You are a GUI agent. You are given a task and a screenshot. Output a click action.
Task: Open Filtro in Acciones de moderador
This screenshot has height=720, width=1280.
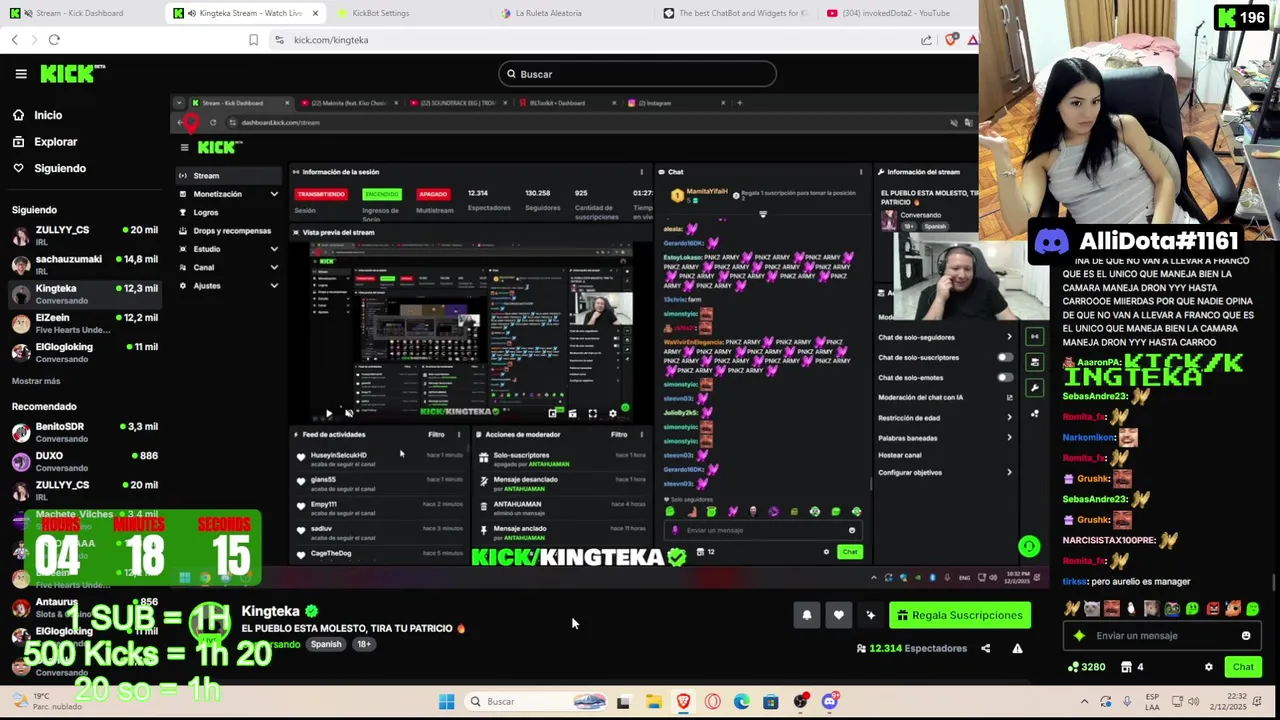[x=619, y=434]
